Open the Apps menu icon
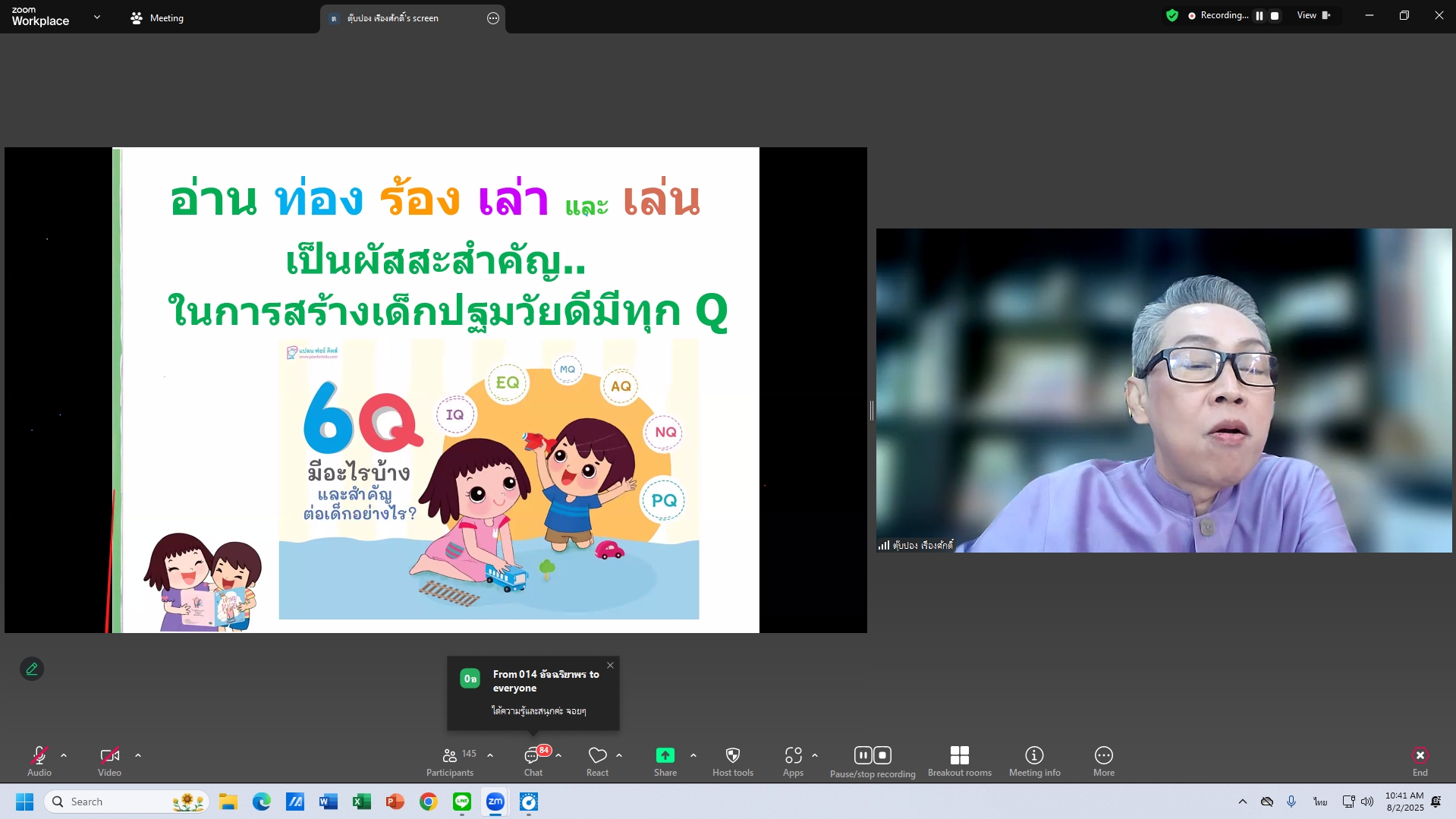The height and width of the screenshot is (819, 1456). [x=793, y=761]
